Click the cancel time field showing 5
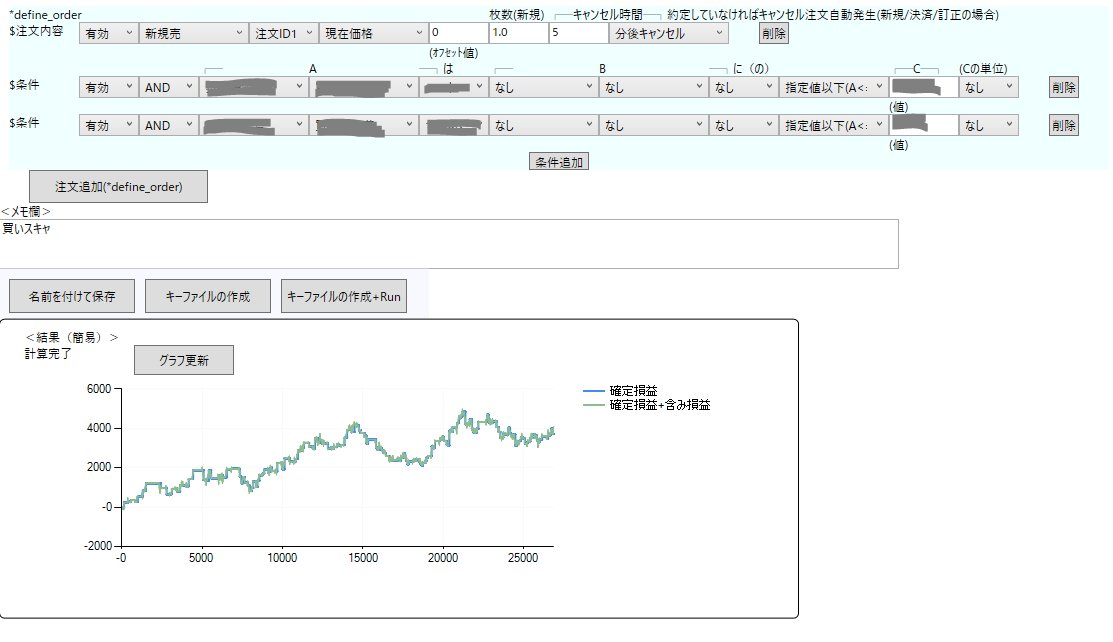 [x=578, y=33]
